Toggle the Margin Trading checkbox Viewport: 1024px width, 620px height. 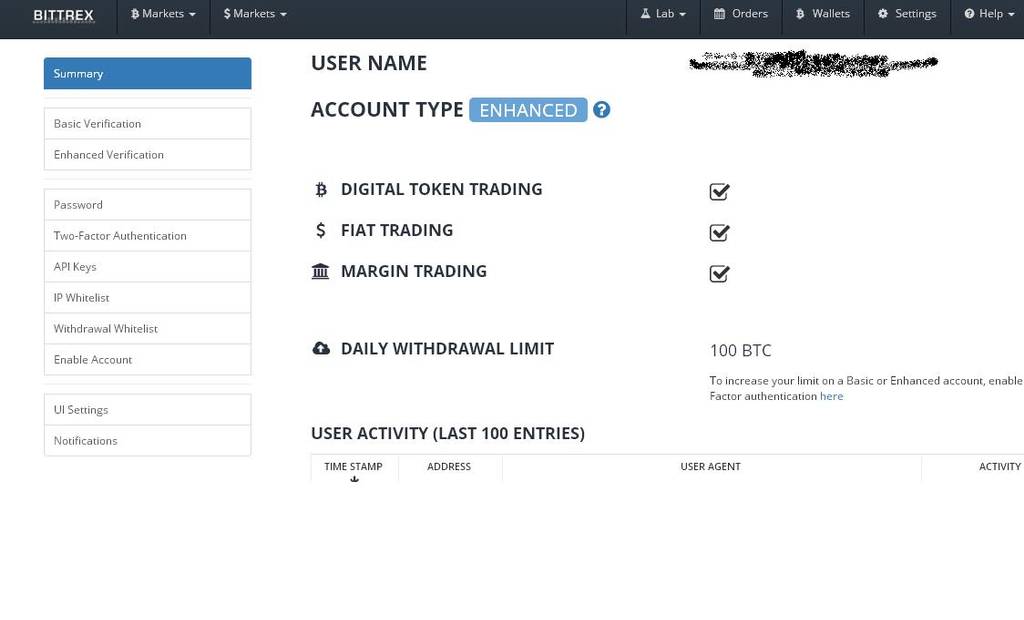coord(719,274)
